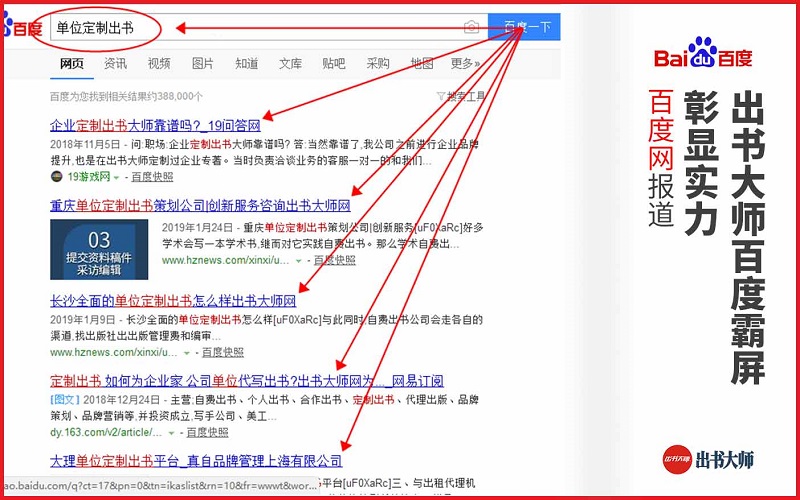Open the search tools filter icon
This screenshot has width=800, height=500.
click(441, 97)
